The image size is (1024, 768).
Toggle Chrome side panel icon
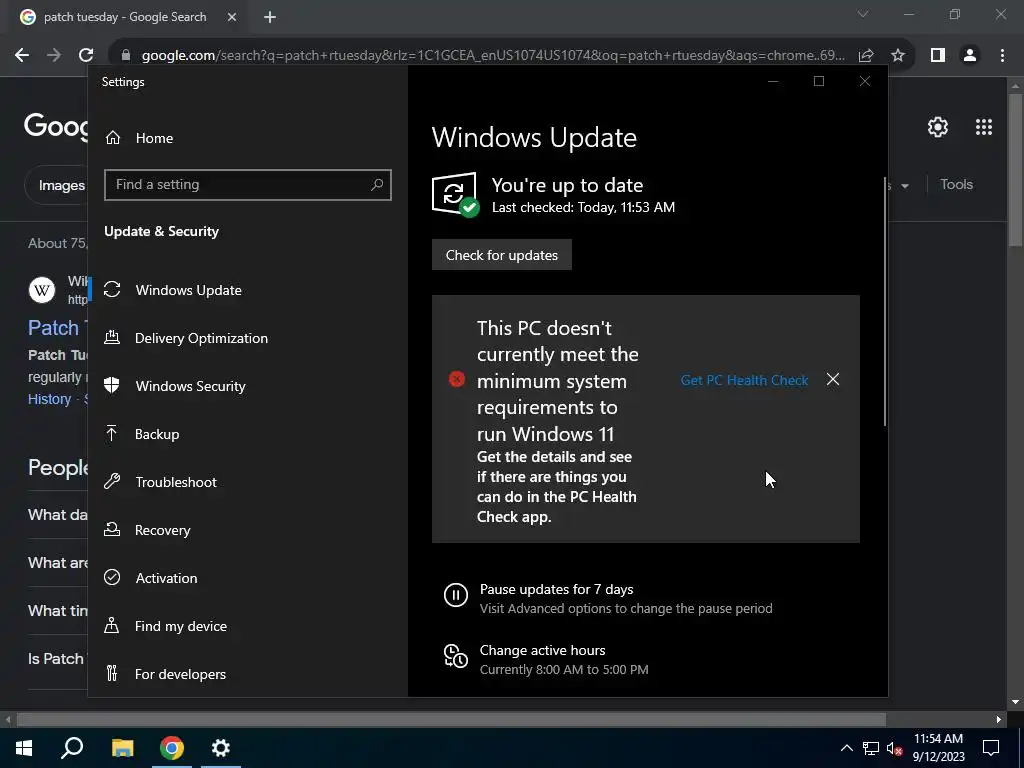[x=938, y=56]
